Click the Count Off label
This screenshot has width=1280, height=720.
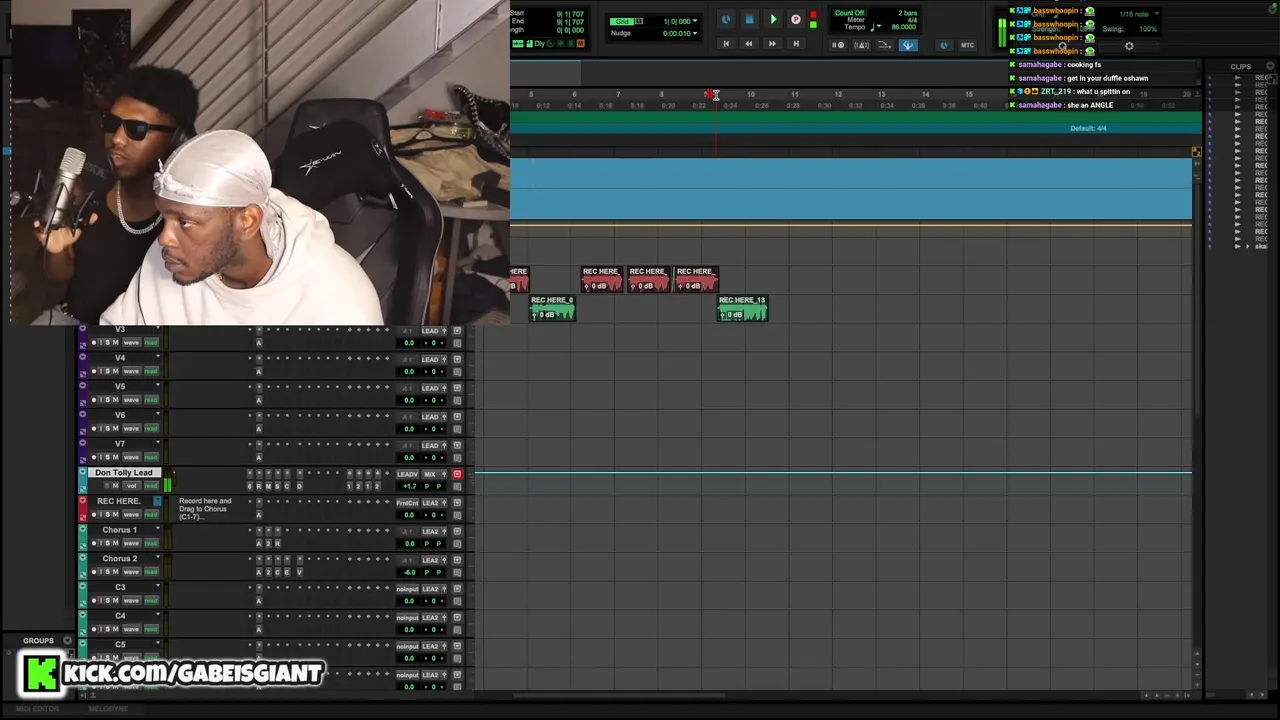pyautogui.click(x=850, y=13)
